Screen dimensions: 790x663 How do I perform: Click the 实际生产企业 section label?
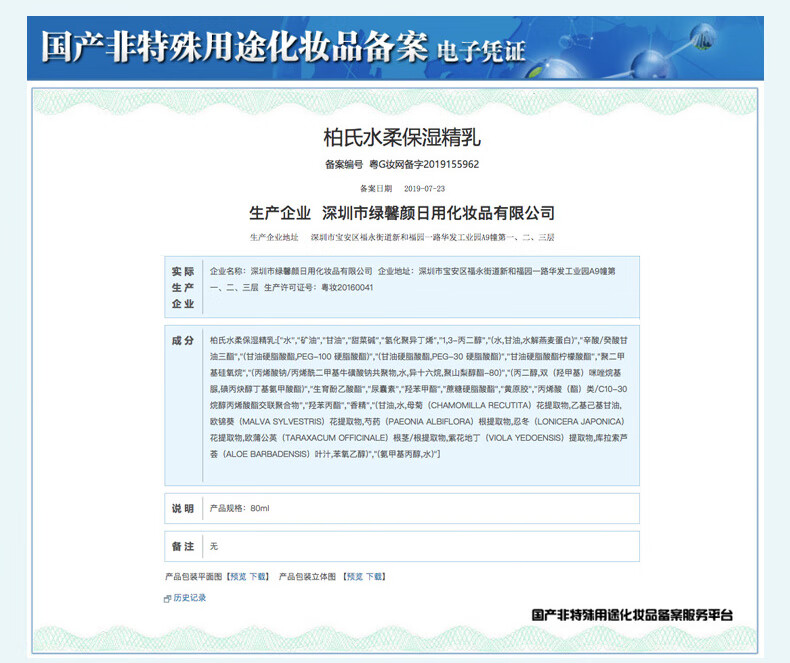[183, 287]
